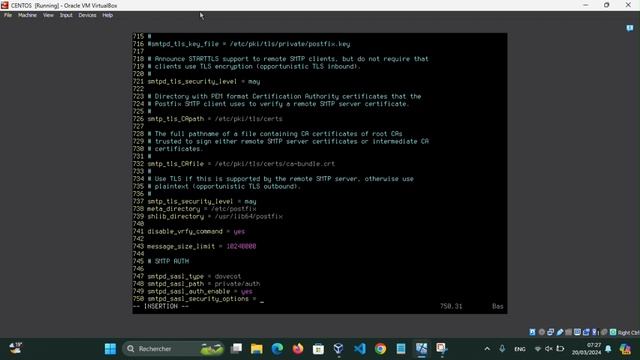Change the ENG input language

click(x=520, y=349)
